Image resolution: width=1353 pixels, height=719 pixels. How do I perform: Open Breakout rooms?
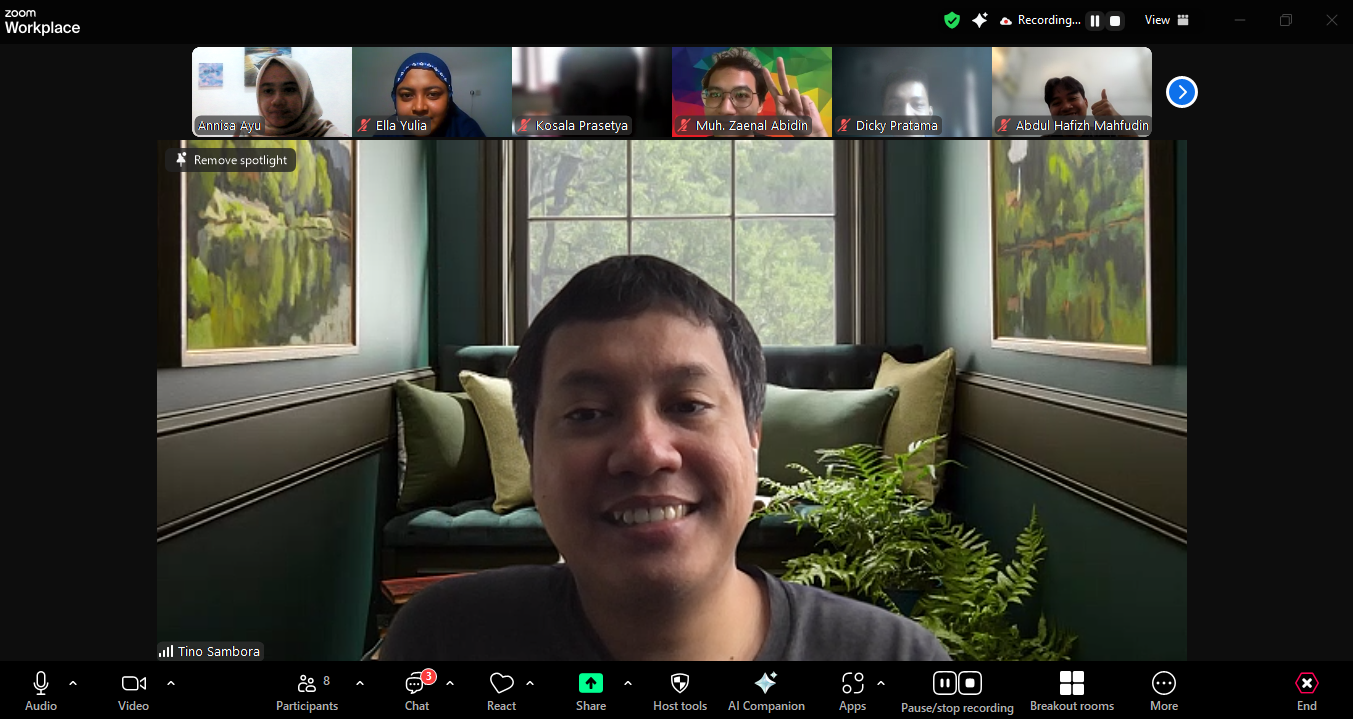pos(1072,691)
